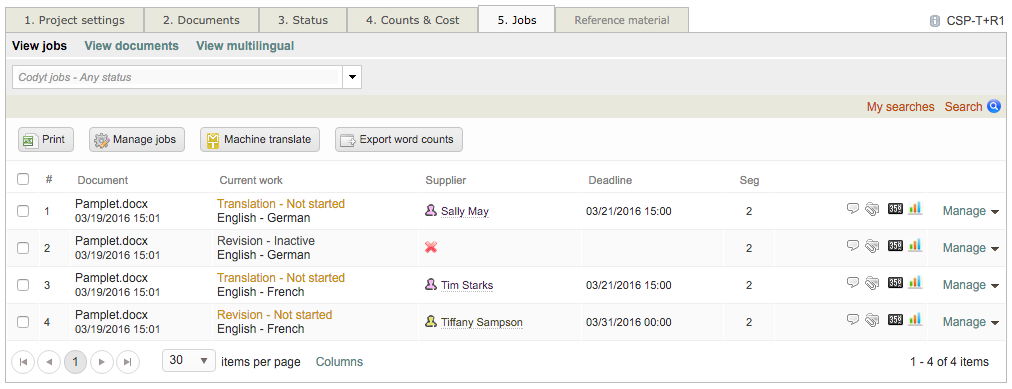View bar chart statistics for job 4
Image resolution: width=1012 pixels, height=389 pixels.
(x=915, y=319)
